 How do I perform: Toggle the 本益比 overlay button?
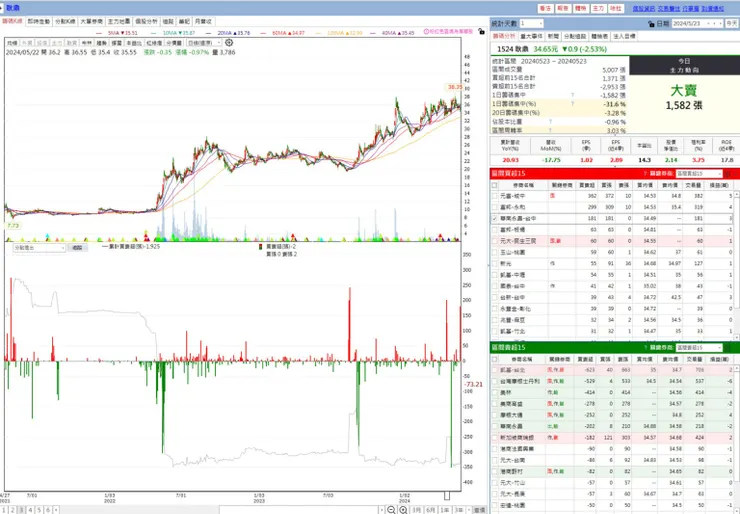pos(134,43)
